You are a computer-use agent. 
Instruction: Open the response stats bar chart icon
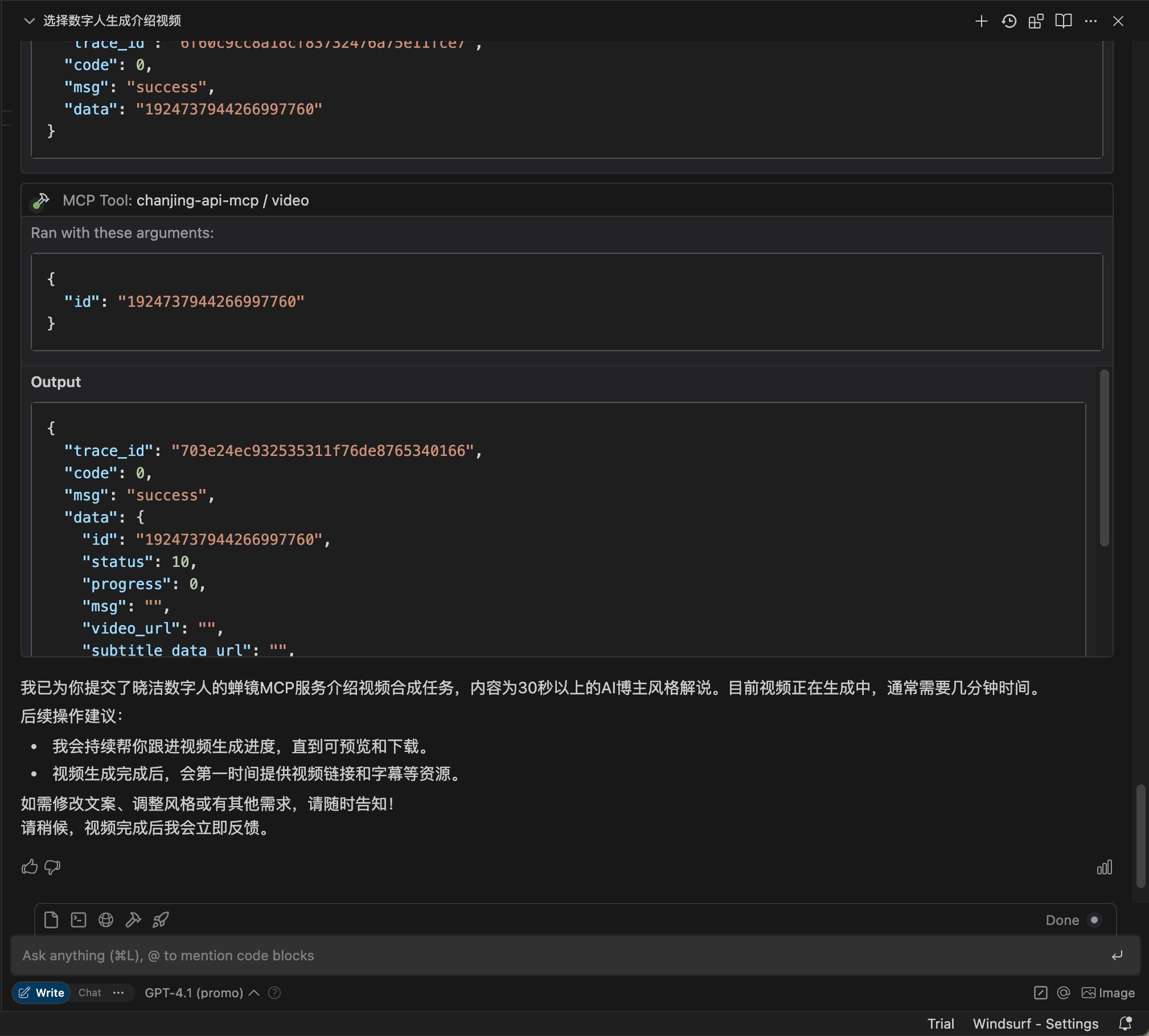point(1105,867)
